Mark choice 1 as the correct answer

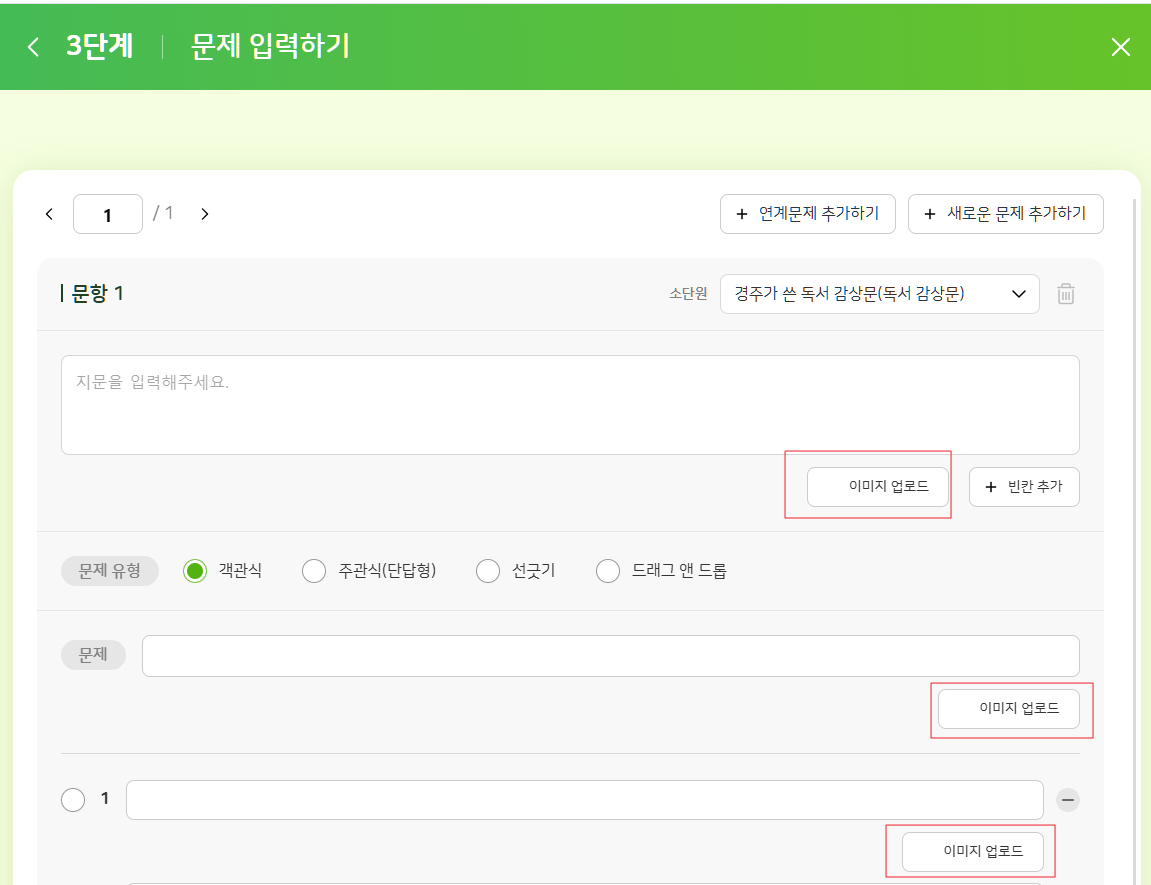click(x=73, y=800)
